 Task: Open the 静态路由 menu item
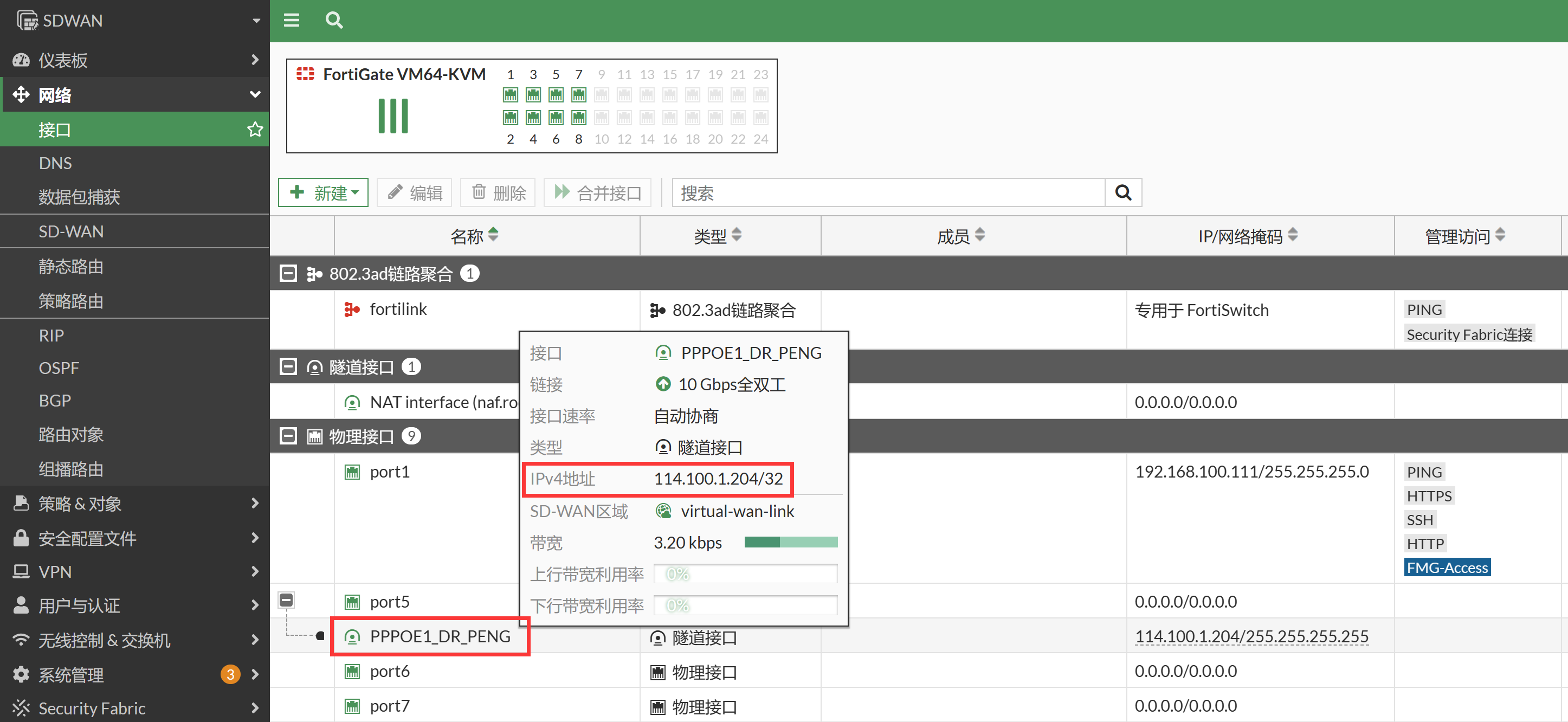point(71,266)
